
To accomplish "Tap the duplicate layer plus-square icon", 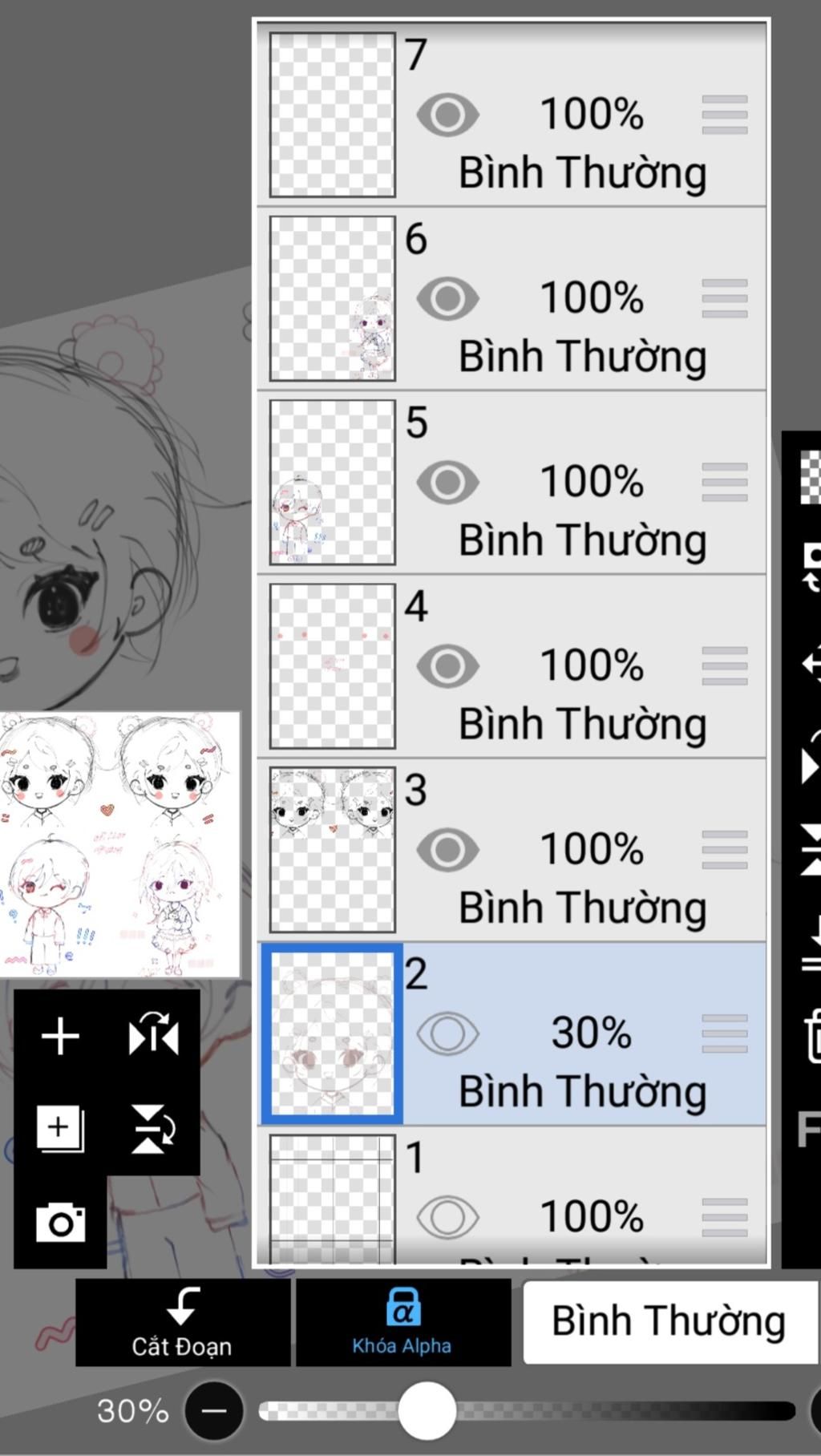I will pos(60,1128).
